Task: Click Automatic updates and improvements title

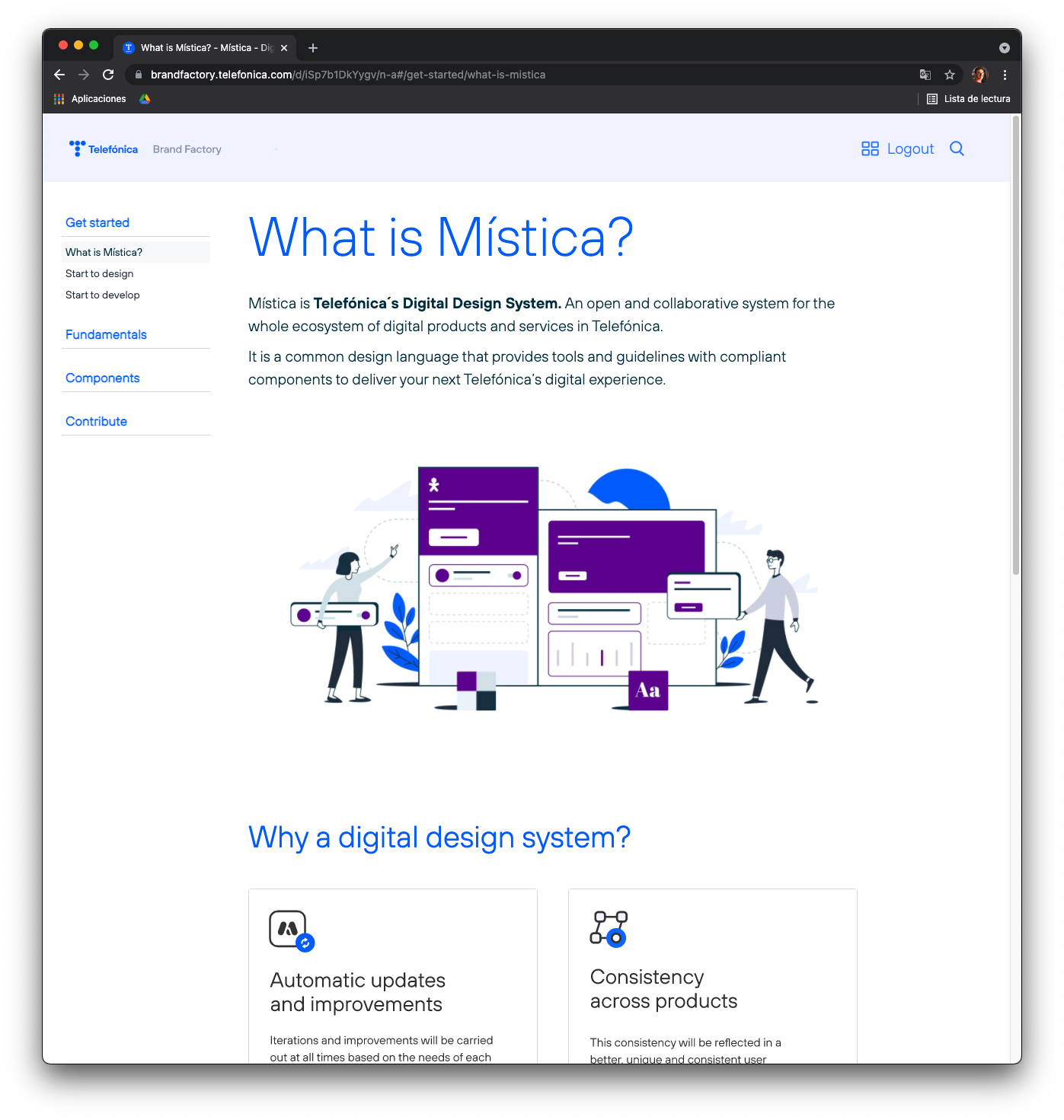Action: click(358, 992)
